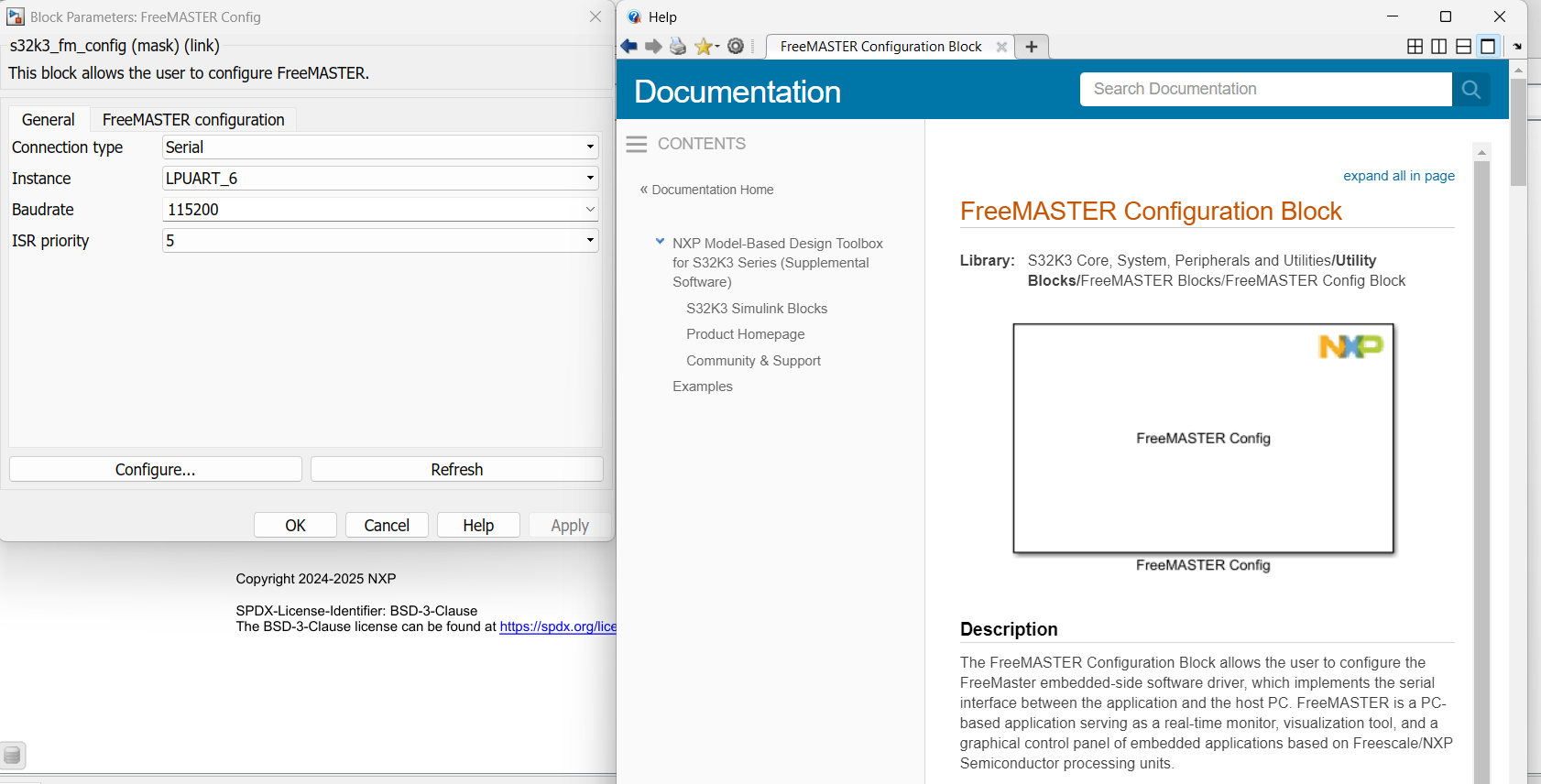Image resolution: width=1541 pixels, height=784 pixels.
Task: Close the Block Parameters dialog
Action: pyautogui.click(x=596, y=16)
